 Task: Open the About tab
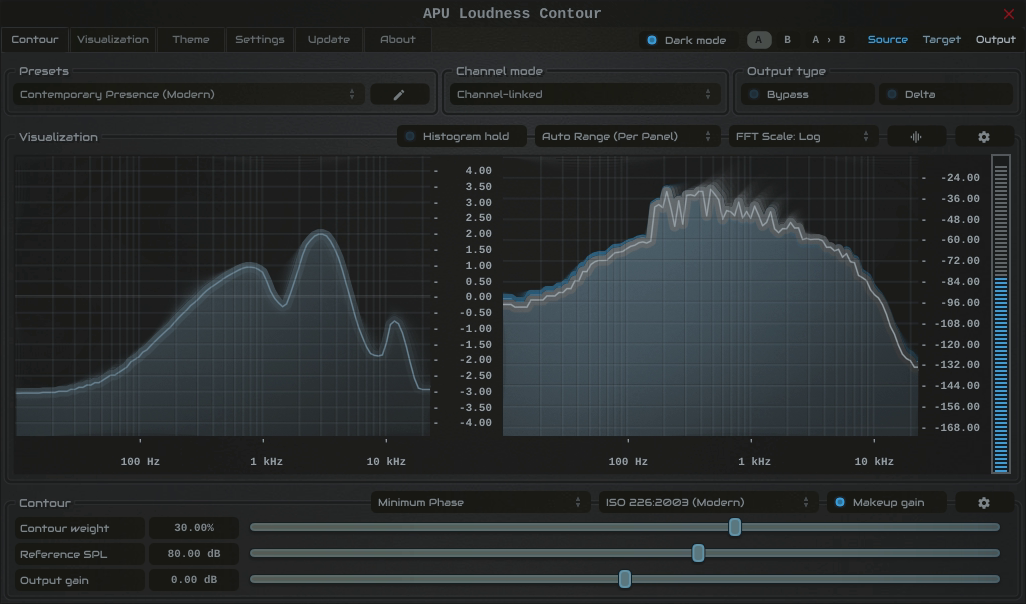pyautogui.click(x=397, y=40)
